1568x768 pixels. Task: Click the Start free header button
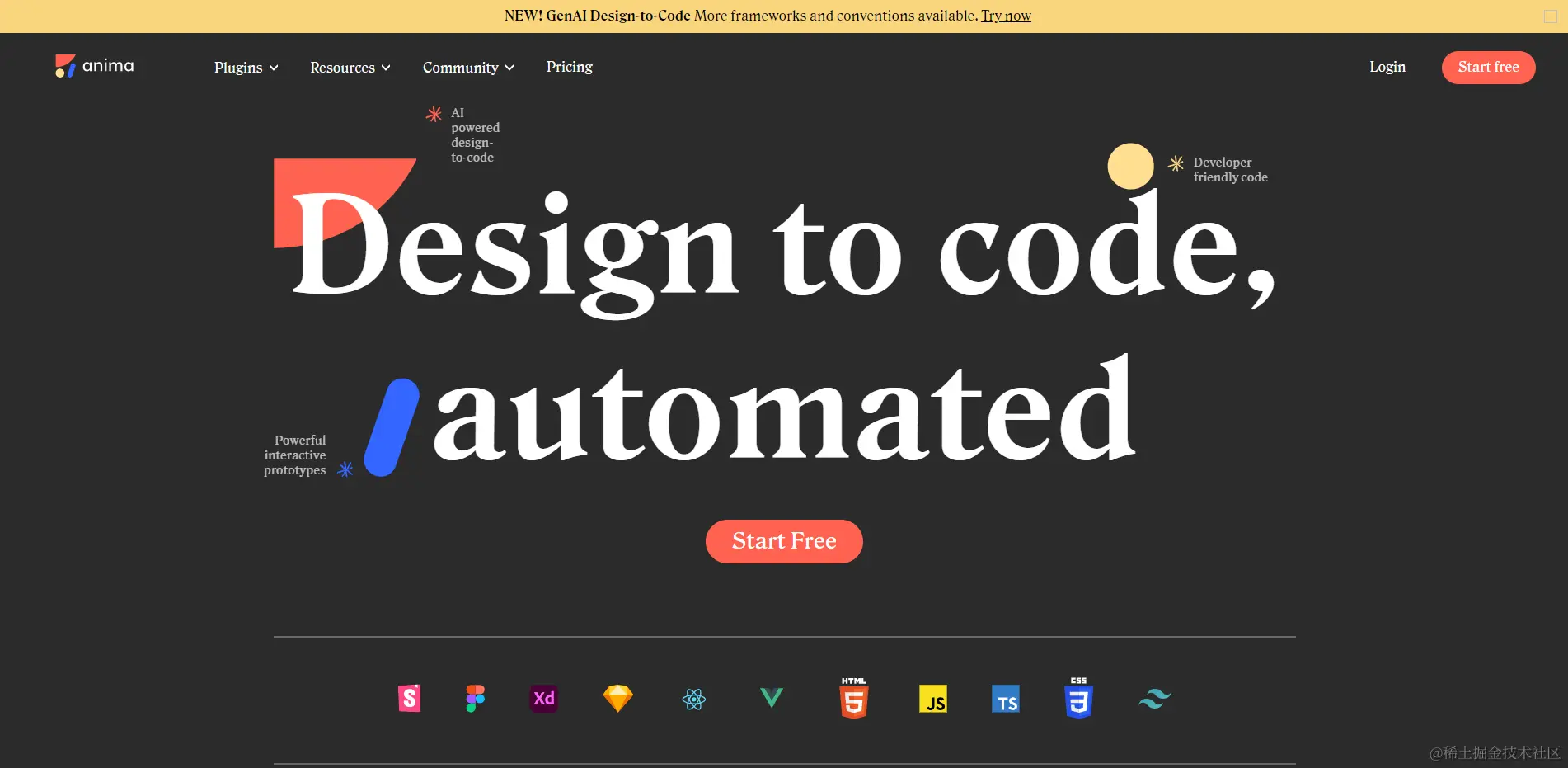(x=1488, y=67)
